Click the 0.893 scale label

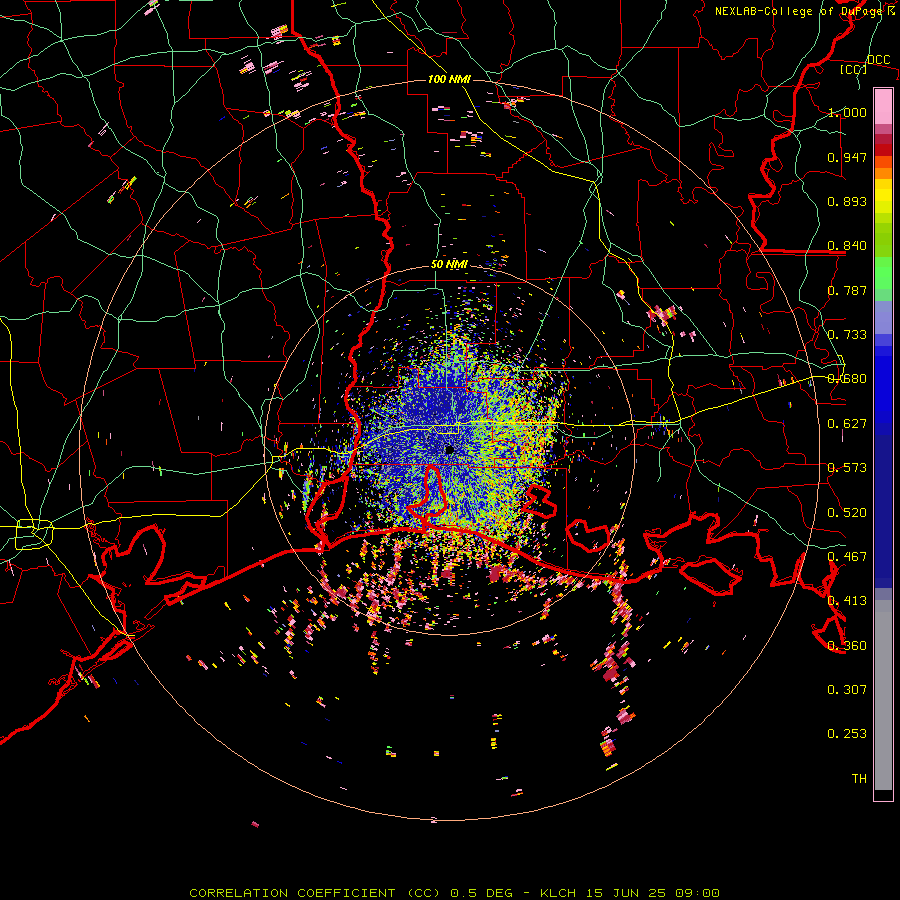point(847,201)
